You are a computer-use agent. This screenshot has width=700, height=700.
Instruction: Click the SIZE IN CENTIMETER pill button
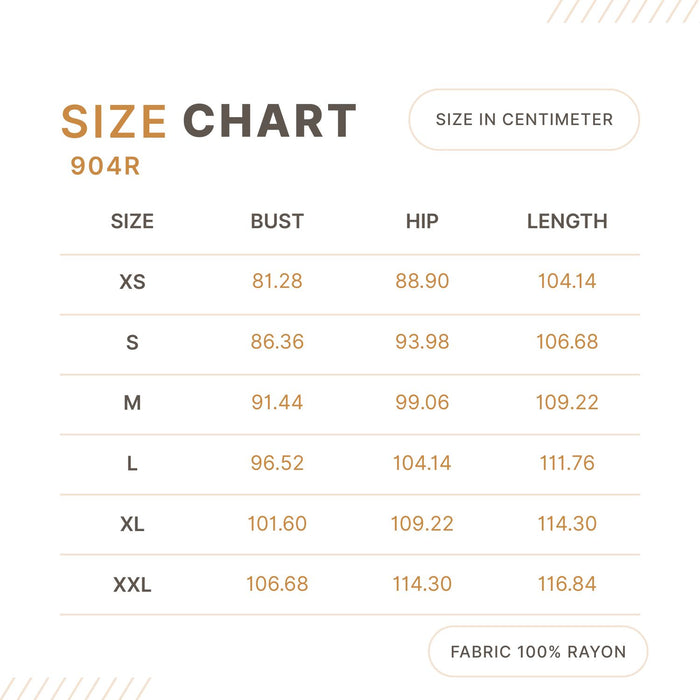click(x=524, y=120)
